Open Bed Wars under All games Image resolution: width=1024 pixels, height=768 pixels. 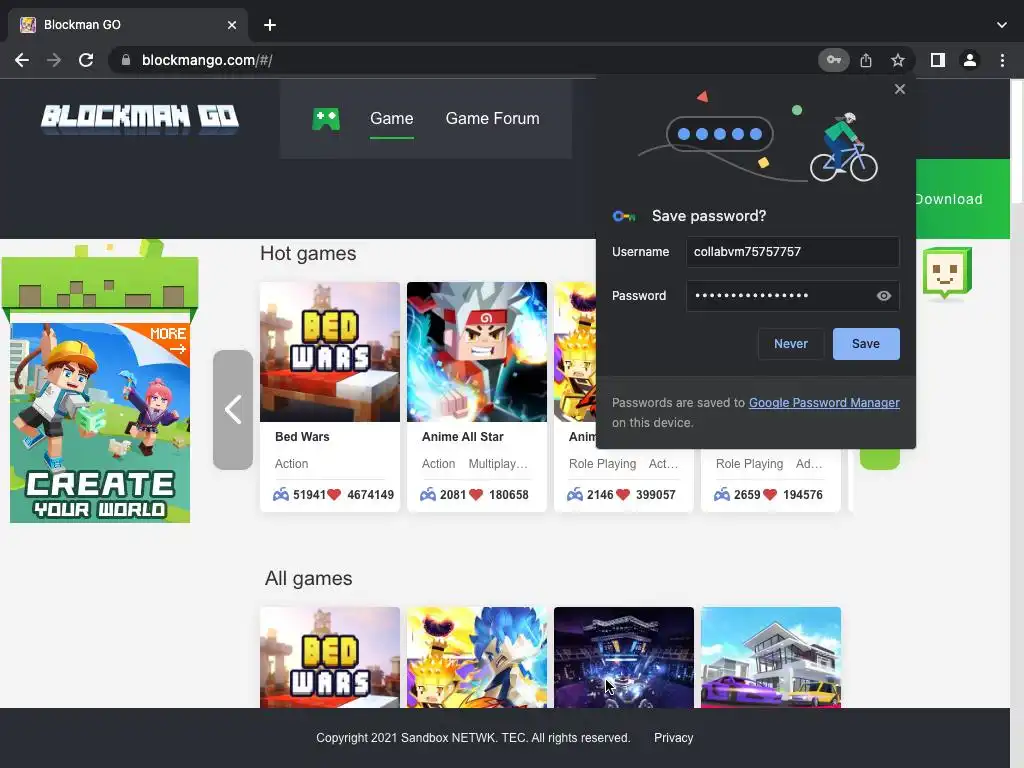click(330, 657)
